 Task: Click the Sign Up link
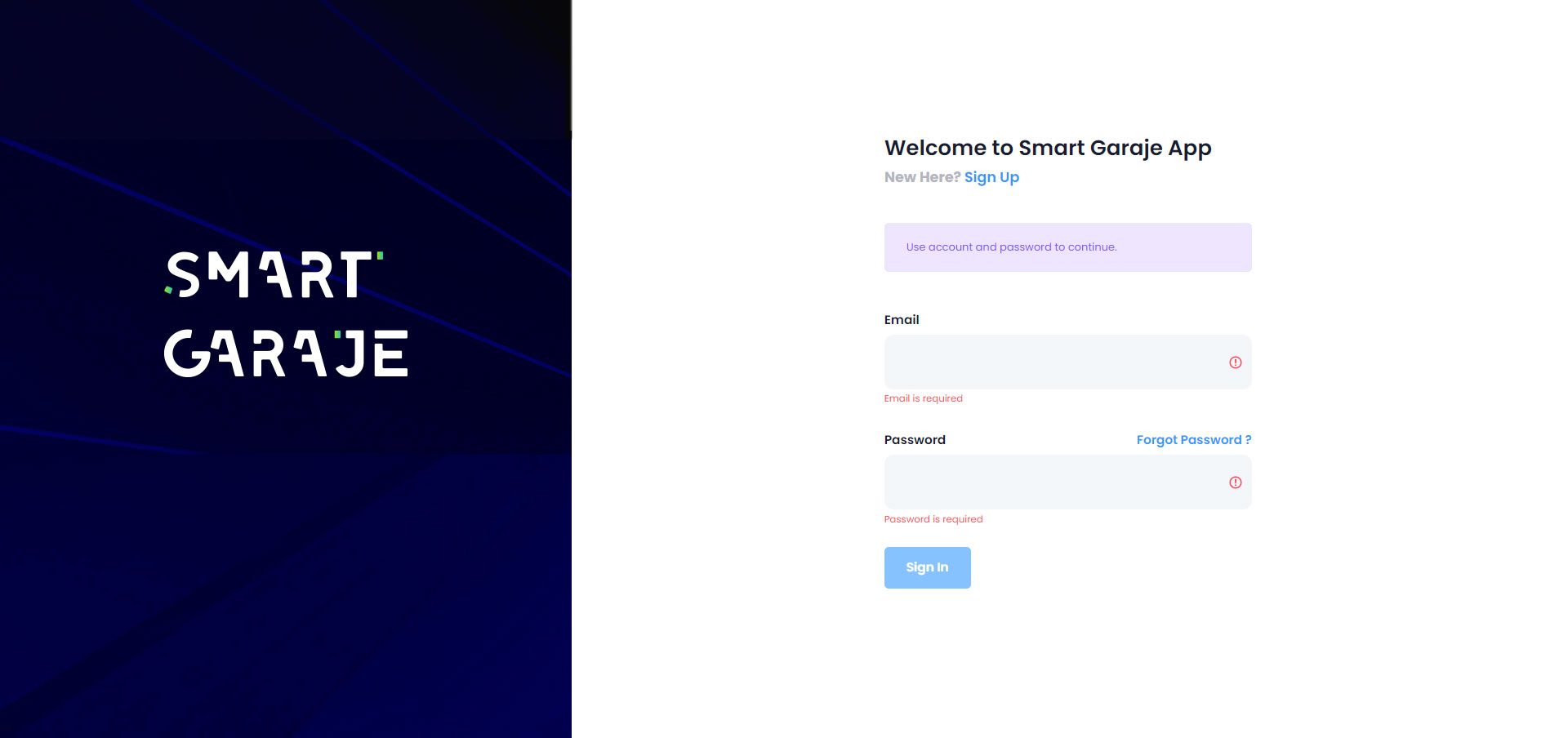[991, 177]
